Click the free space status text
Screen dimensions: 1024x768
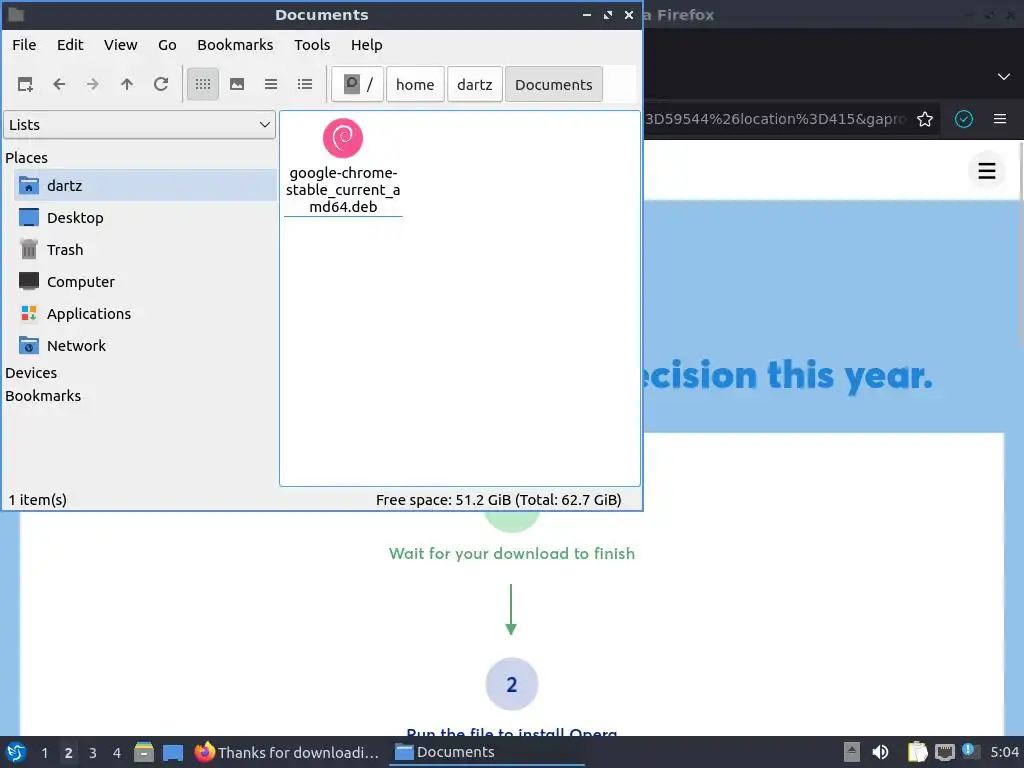pos(499,500)
